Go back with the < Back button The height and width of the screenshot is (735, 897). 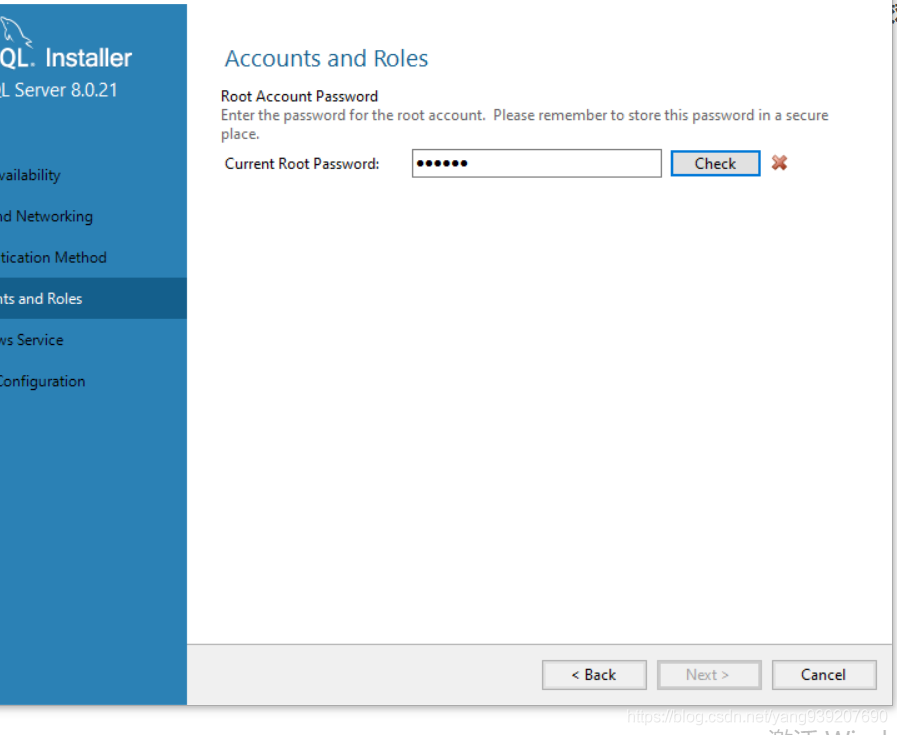594,675
